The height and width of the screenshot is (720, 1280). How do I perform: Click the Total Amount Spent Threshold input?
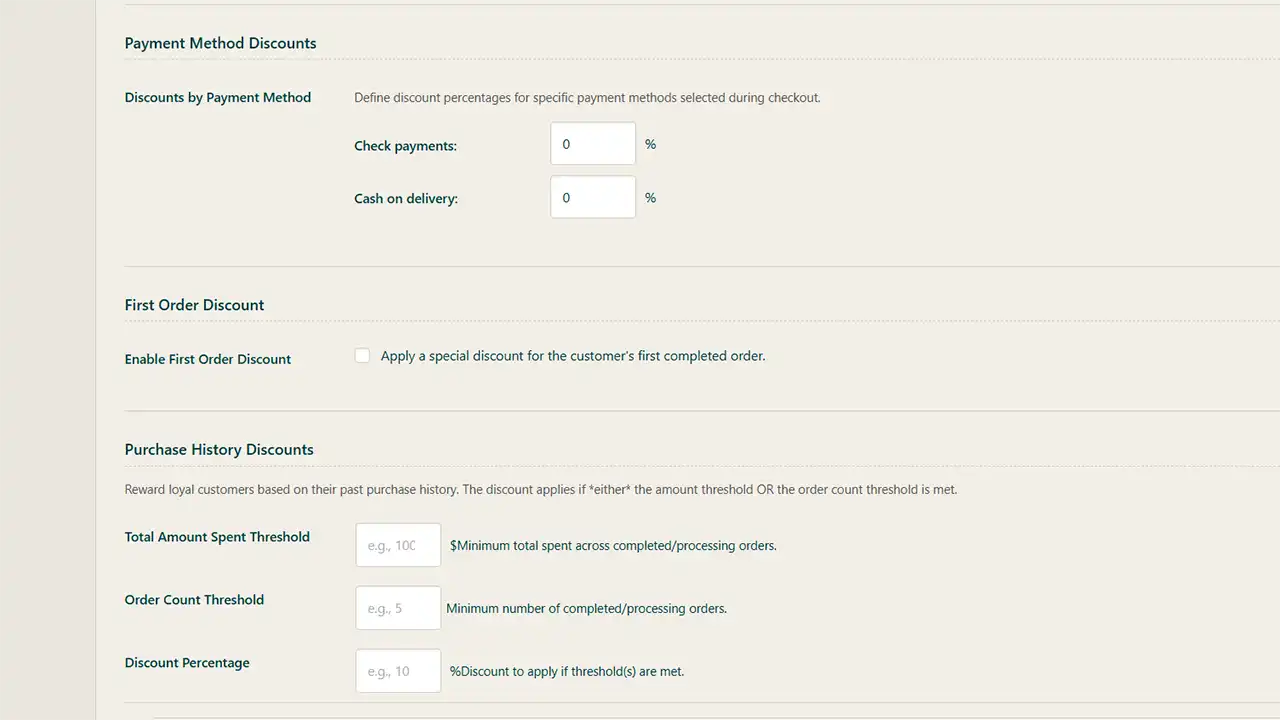point(398,545)
